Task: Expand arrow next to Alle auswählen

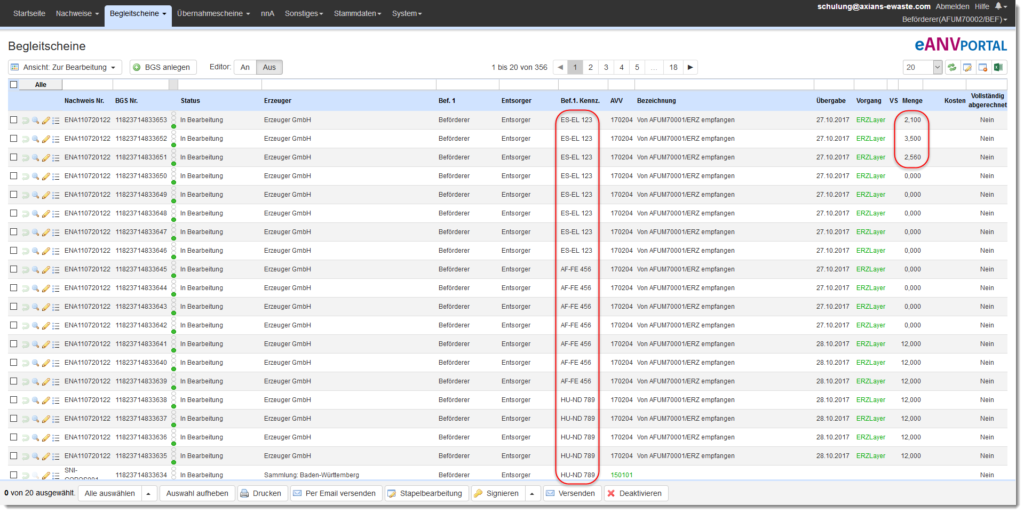Action: 148,493
